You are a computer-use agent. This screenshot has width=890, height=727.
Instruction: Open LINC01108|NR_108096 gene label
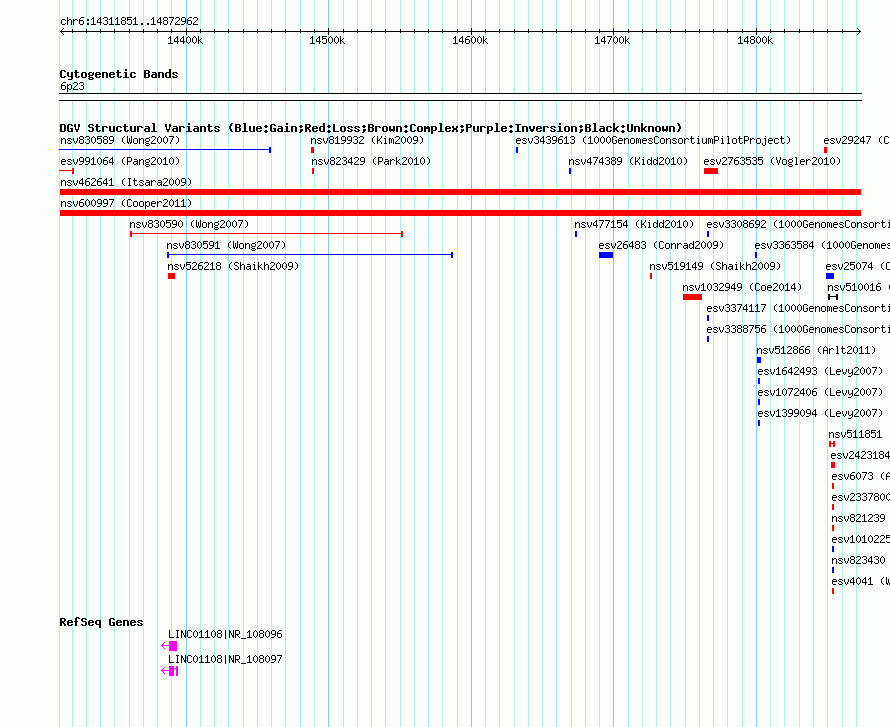pos(225,634)
